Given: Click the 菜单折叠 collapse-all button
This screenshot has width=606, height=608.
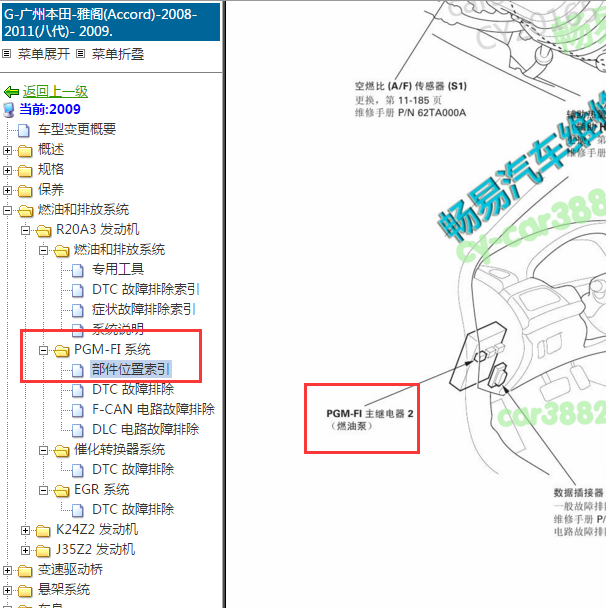Looking at the screenshot, I should click(x=118, y=54).
